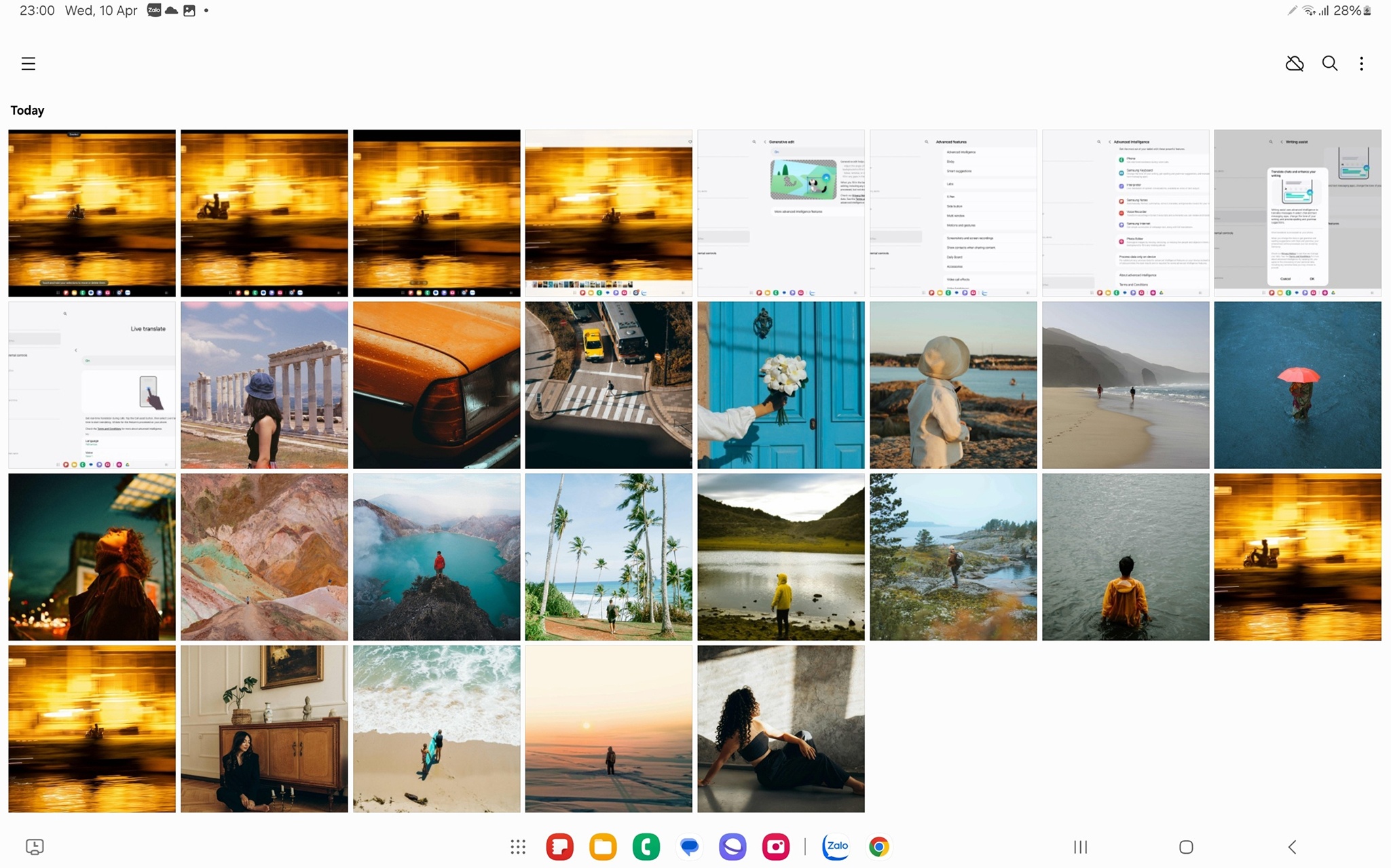This screenshot has height=868, width=1391.
Task: Open the Samsung Internet browser icon
Action: pyautogui.click(x=732, y=846)
